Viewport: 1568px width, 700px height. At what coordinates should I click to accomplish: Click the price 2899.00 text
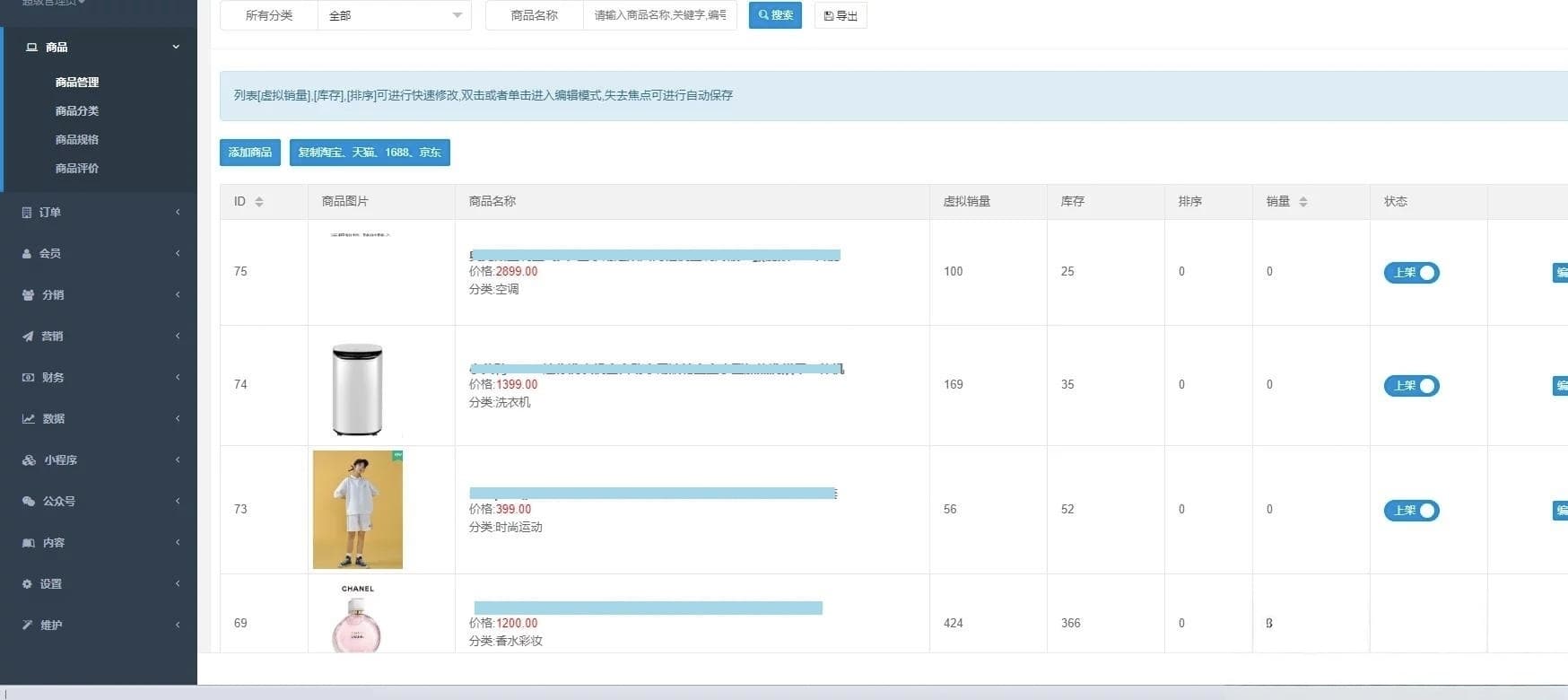(x=517, y=272)
